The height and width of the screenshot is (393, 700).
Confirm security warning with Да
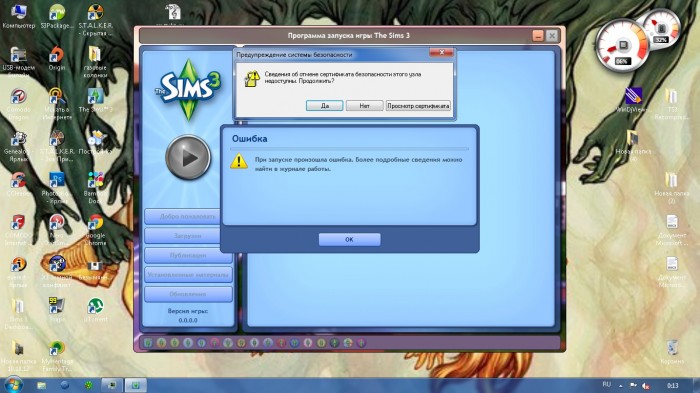(x=325, y=106)
